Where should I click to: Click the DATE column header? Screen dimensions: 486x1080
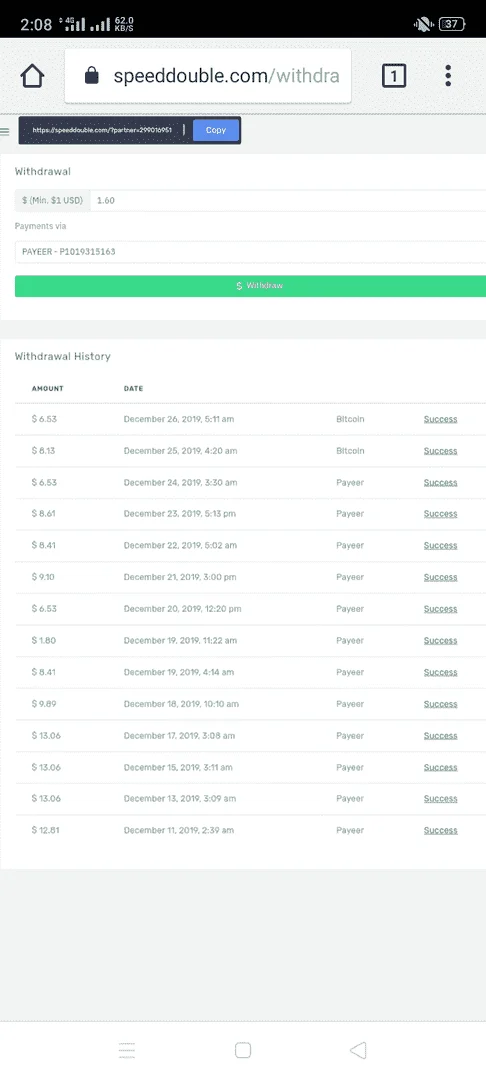tap(134, 388)
